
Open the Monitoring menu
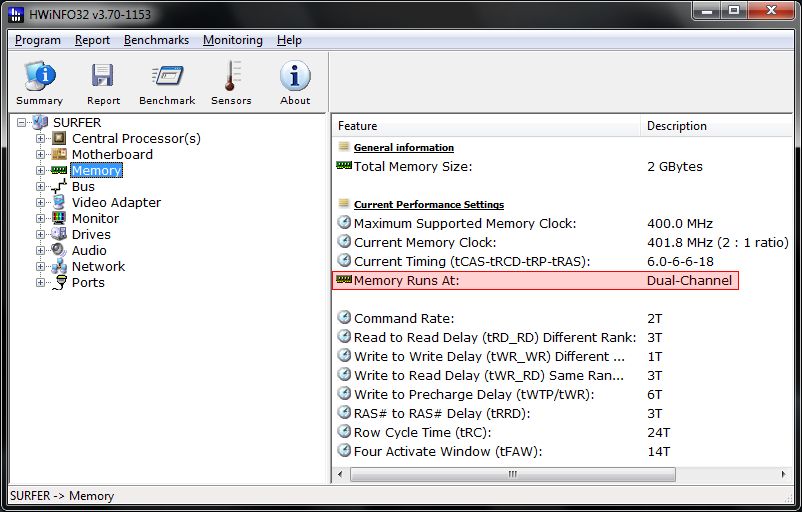(232, 40)
